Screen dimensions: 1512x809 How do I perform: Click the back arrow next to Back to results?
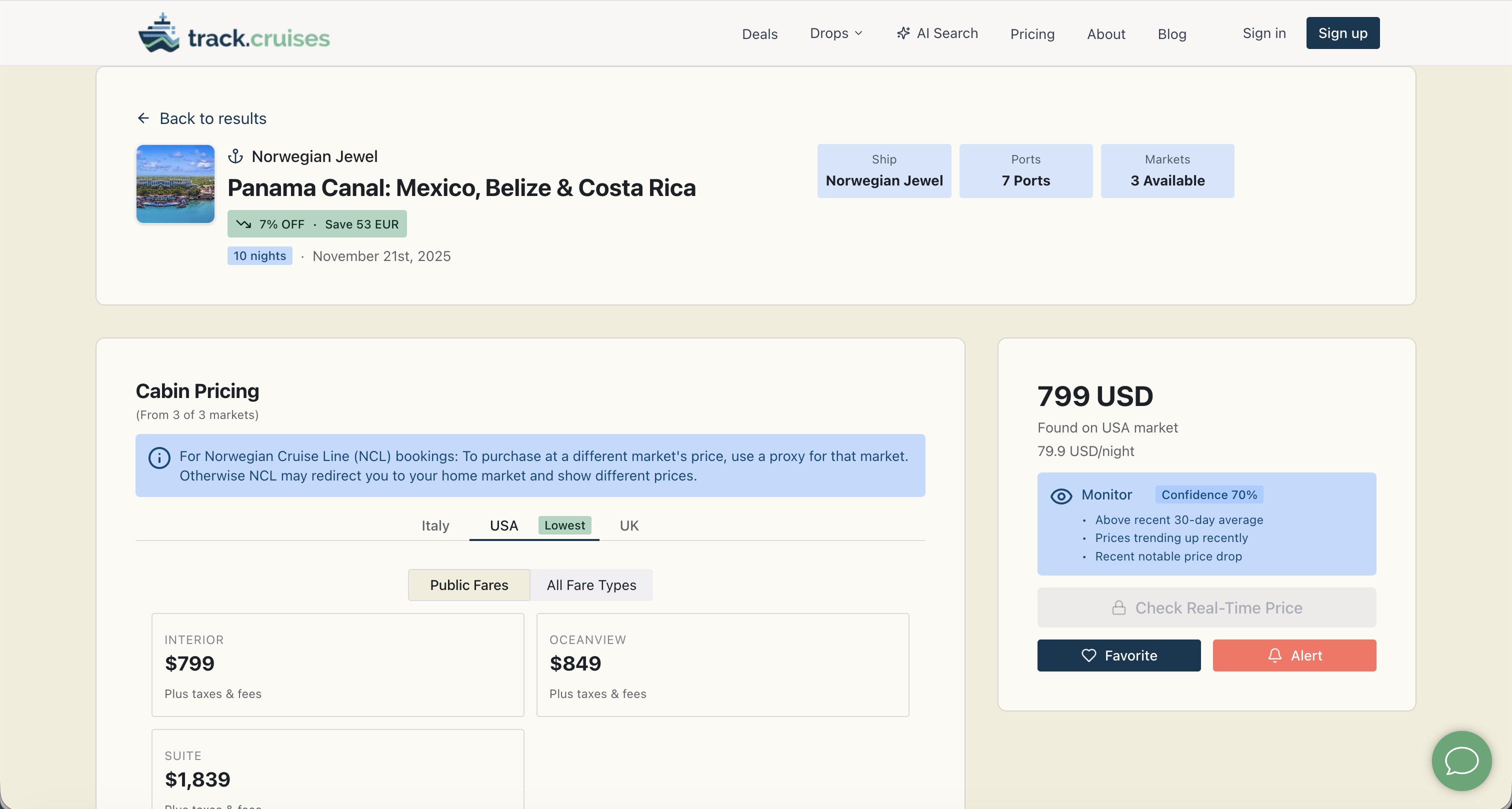click(x=143, y=118)
